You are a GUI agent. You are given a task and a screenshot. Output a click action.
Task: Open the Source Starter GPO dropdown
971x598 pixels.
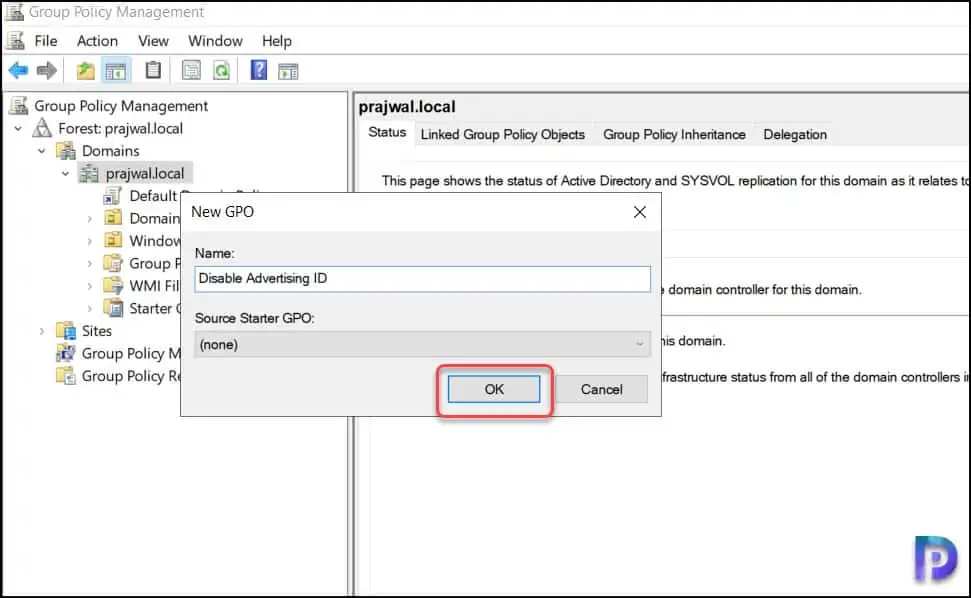point(422,344)
